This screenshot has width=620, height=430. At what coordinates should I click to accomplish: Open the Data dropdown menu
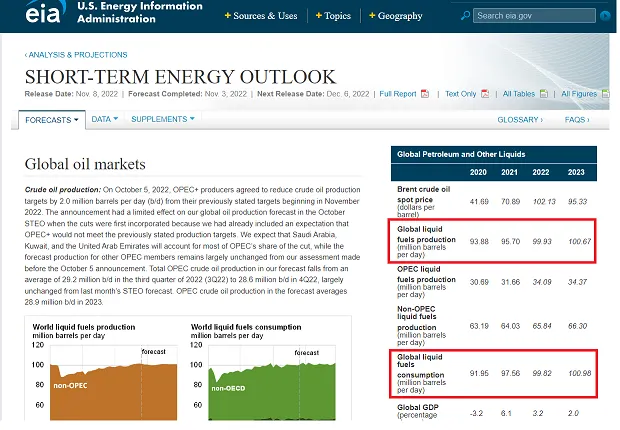pos(104,119)
